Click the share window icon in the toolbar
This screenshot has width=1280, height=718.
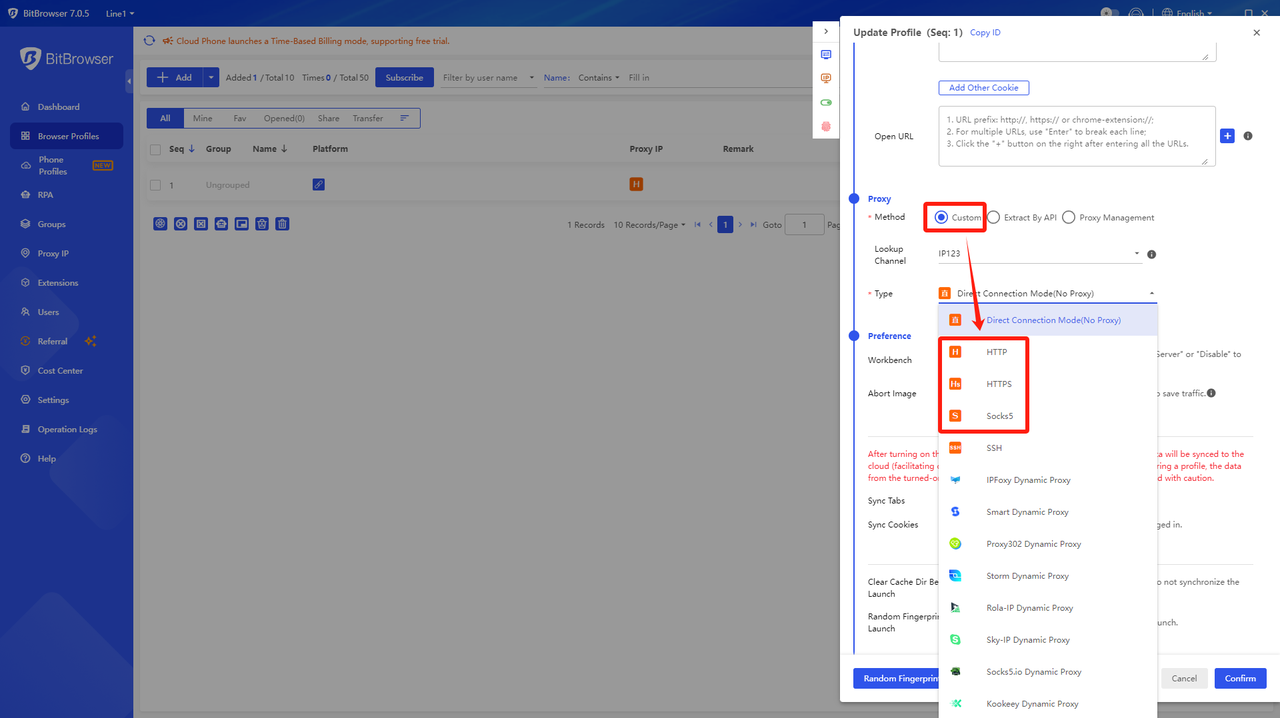coord(241,224)
